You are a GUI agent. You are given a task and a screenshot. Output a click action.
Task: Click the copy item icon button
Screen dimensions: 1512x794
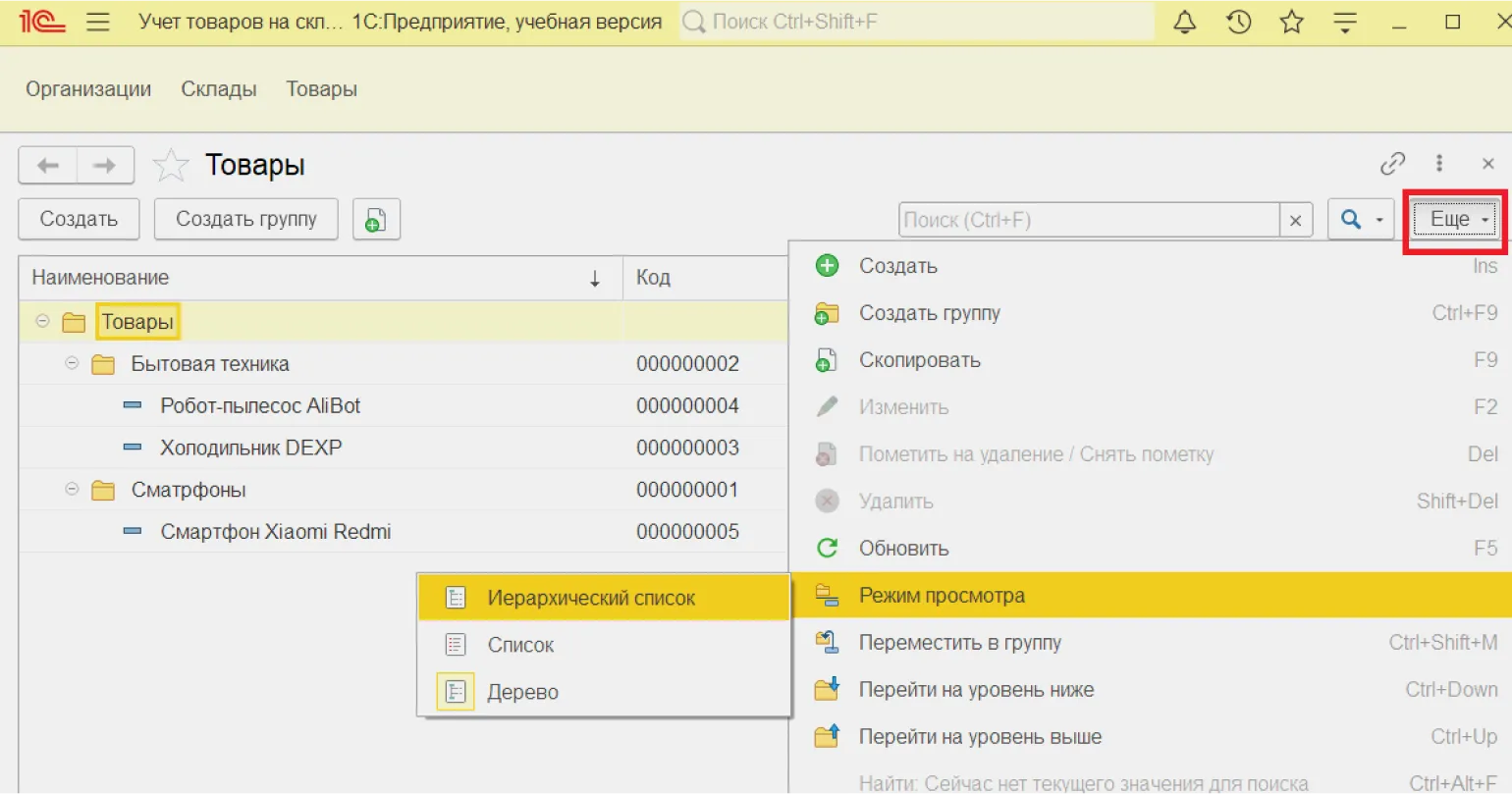376,219
